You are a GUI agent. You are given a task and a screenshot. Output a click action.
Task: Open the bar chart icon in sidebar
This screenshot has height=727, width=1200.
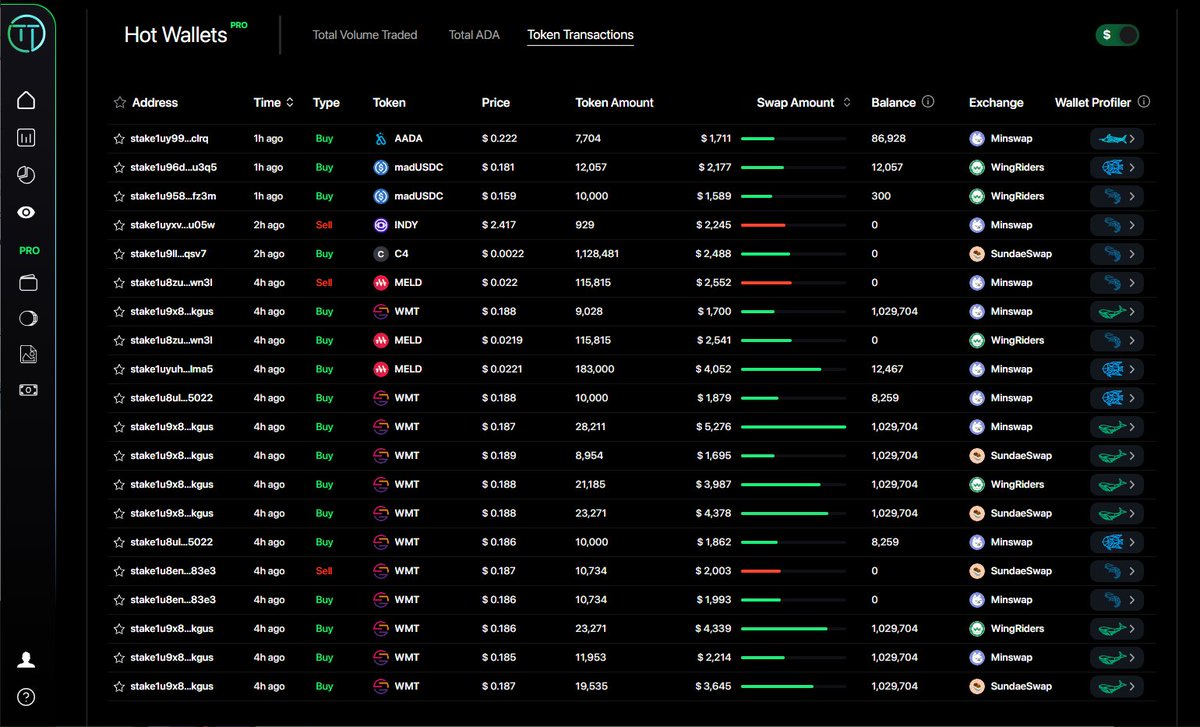[x=27, y=138]
